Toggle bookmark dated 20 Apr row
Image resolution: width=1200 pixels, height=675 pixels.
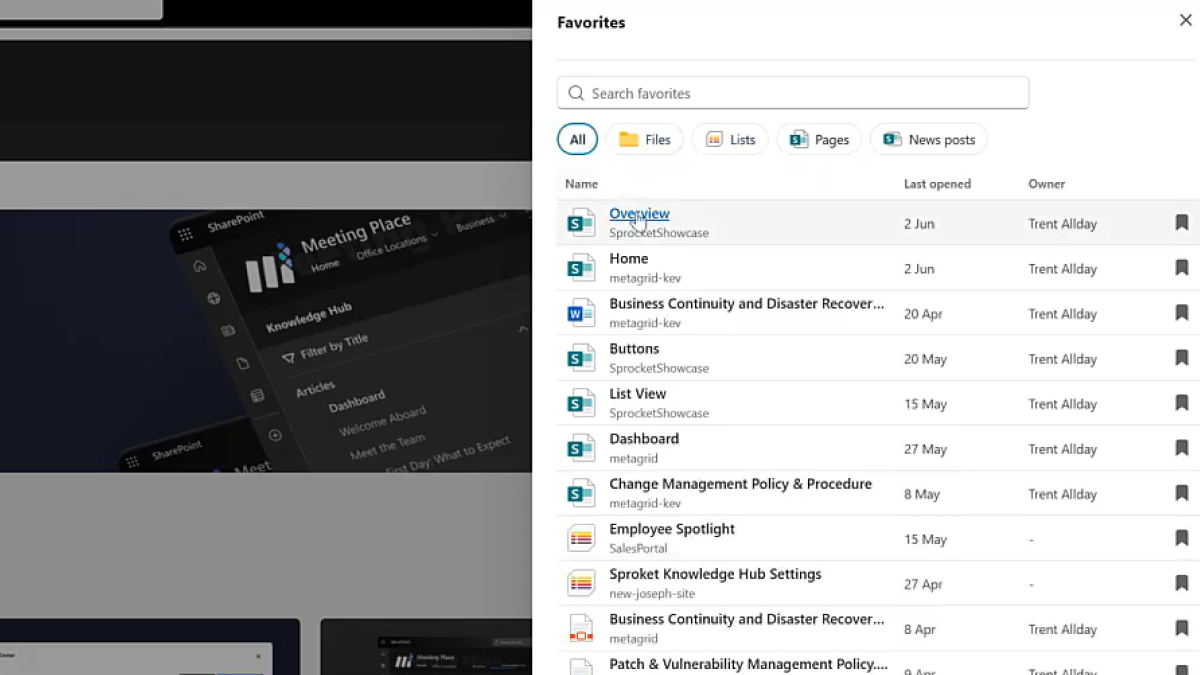click(x=1181, y=313)
